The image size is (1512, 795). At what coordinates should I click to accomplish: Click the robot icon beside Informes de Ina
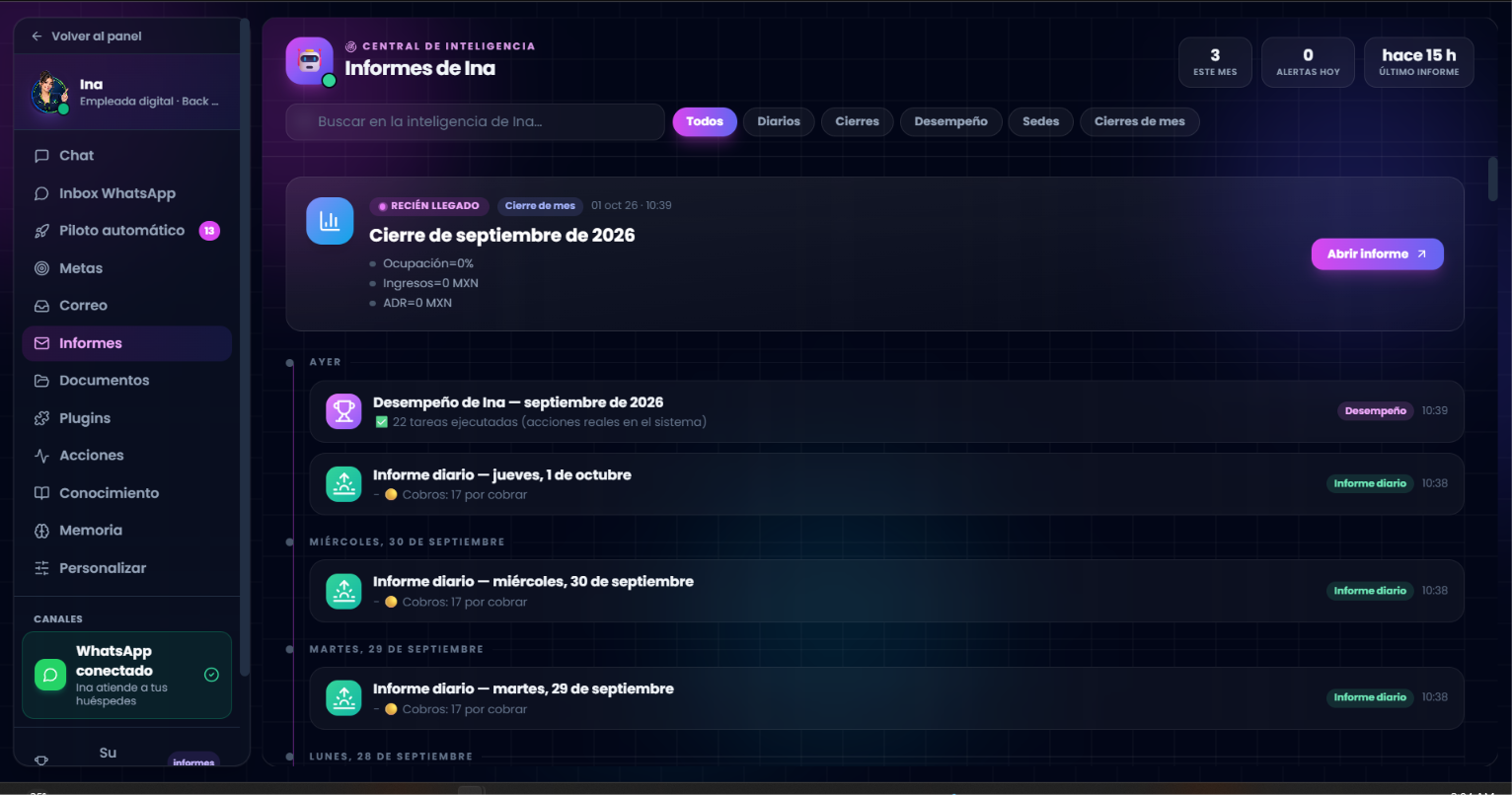tap(310, 61)
